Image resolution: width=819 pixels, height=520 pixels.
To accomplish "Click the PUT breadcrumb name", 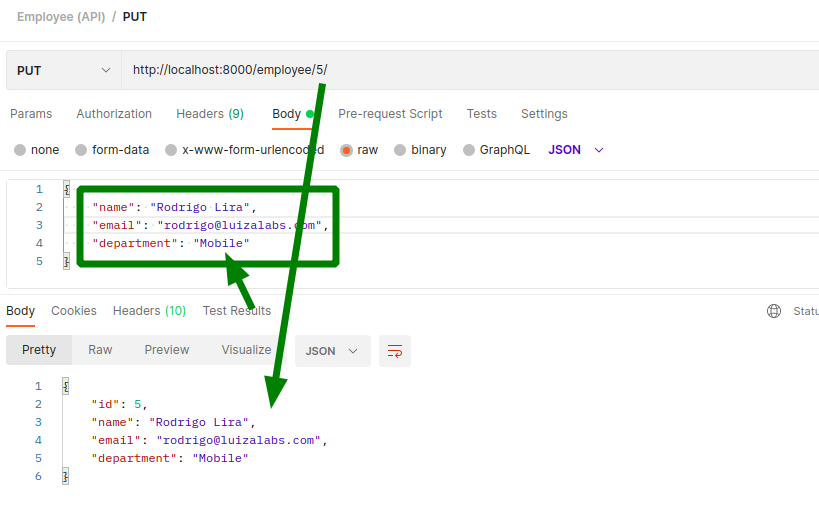I will tap(135, 17).
